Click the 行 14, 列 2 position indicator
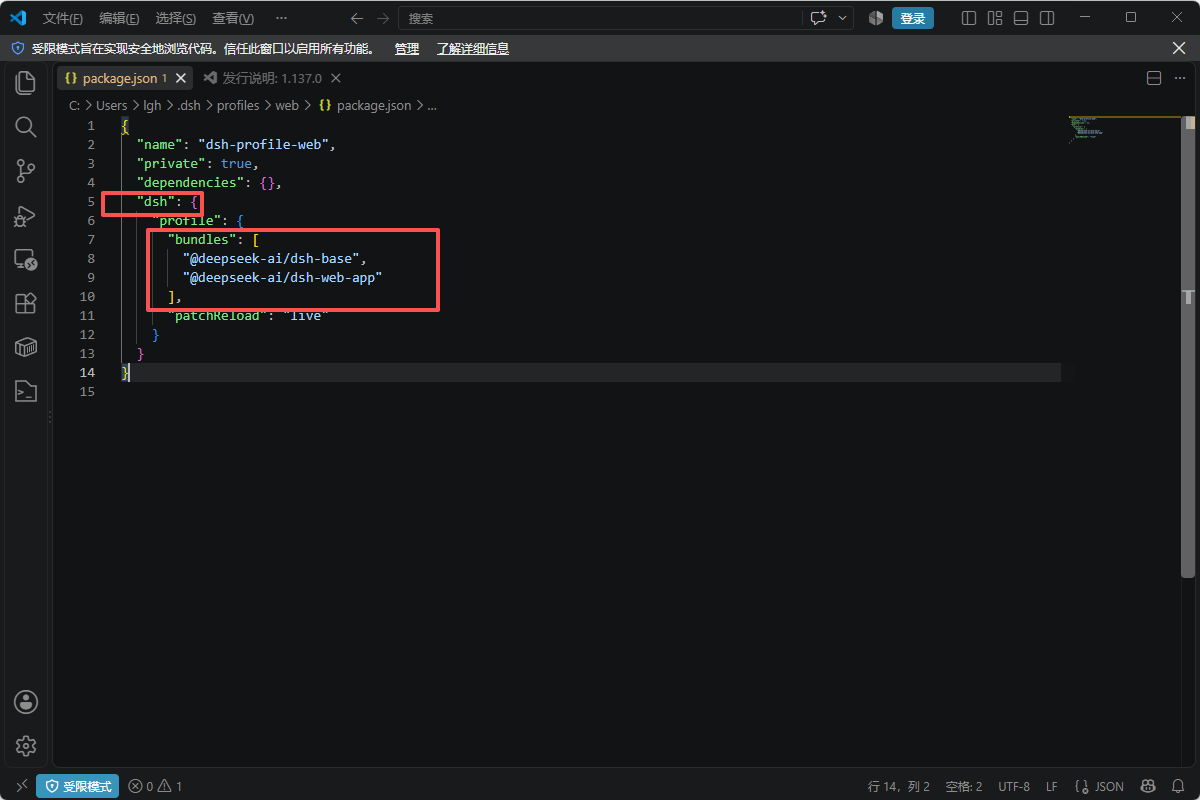This screenshot has width=1200, height=800. pos(899,786)
